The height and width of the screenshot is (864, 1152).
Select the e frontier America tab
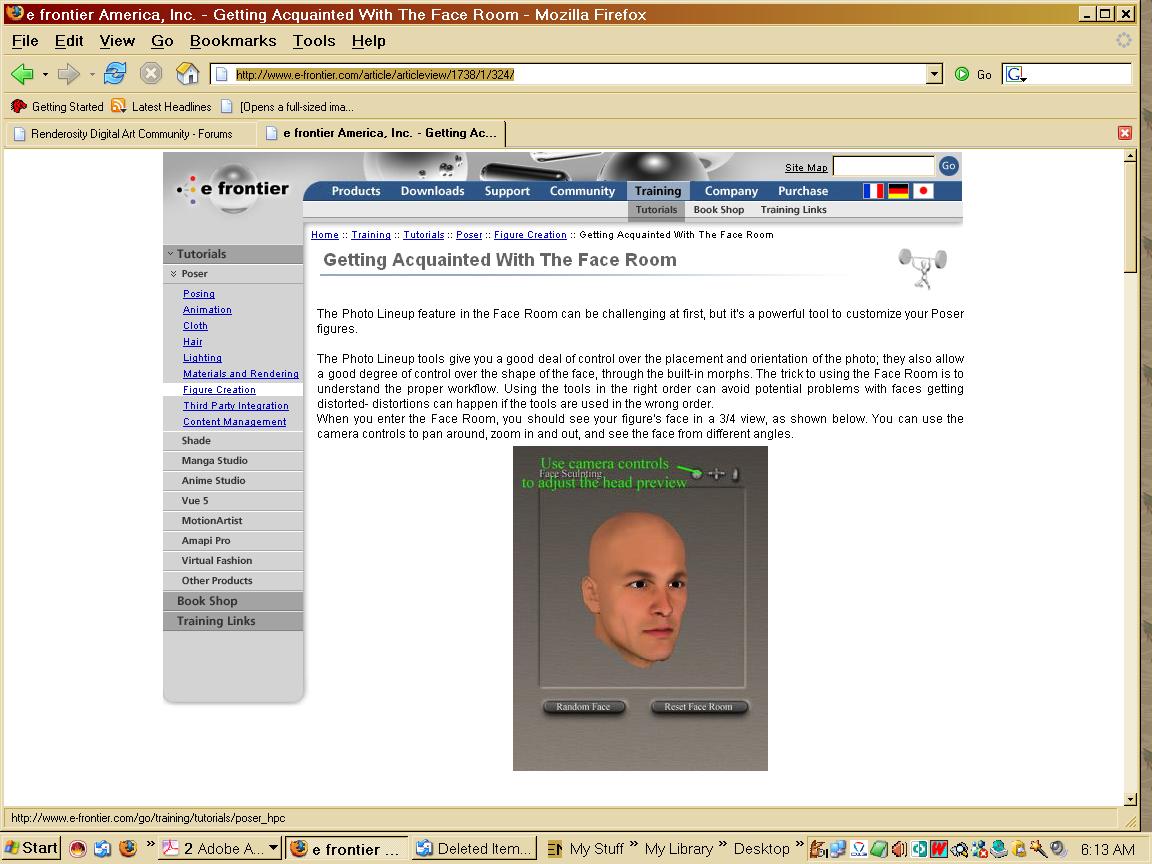(x=381, y=133)
